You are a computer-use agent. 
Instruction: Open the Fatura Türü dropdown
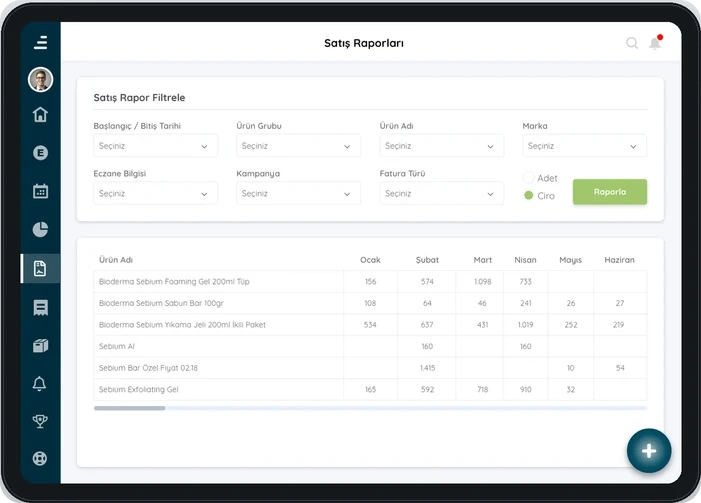[442, 193]
